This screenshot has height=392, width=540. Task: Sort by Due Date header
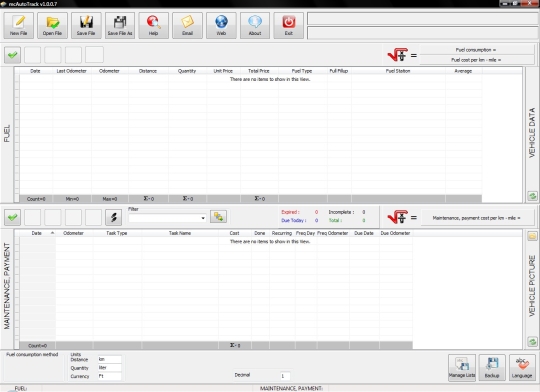click(364, 233)
